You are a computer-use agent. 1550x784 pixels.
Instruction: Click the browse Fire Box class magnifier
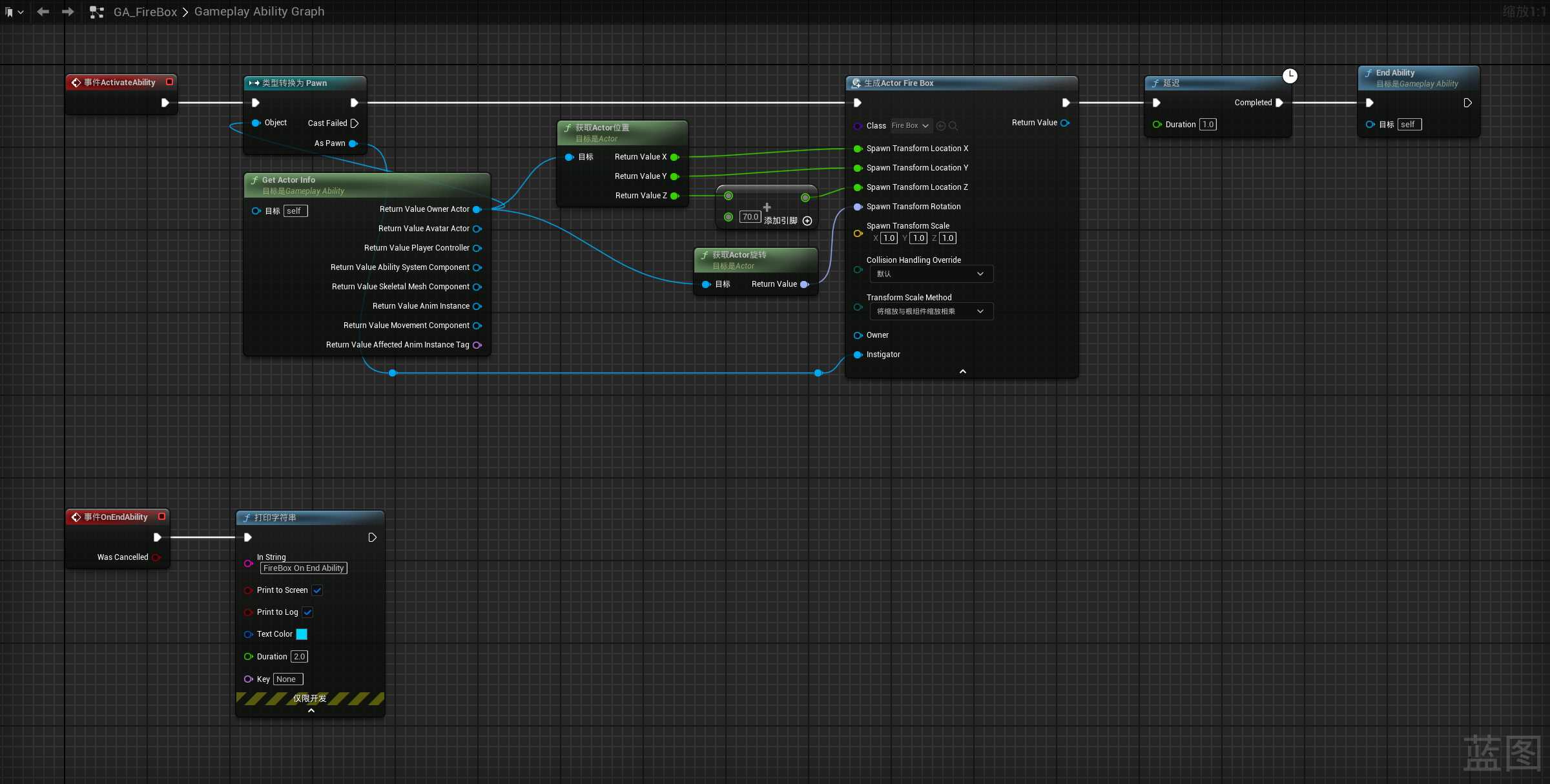[x=953, y=126]
